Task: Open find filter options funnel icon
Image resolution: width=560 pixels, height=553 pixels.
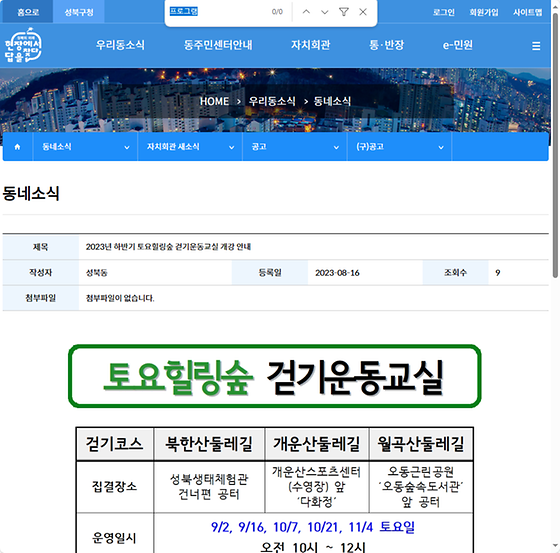Action: [x=344, y=12]
